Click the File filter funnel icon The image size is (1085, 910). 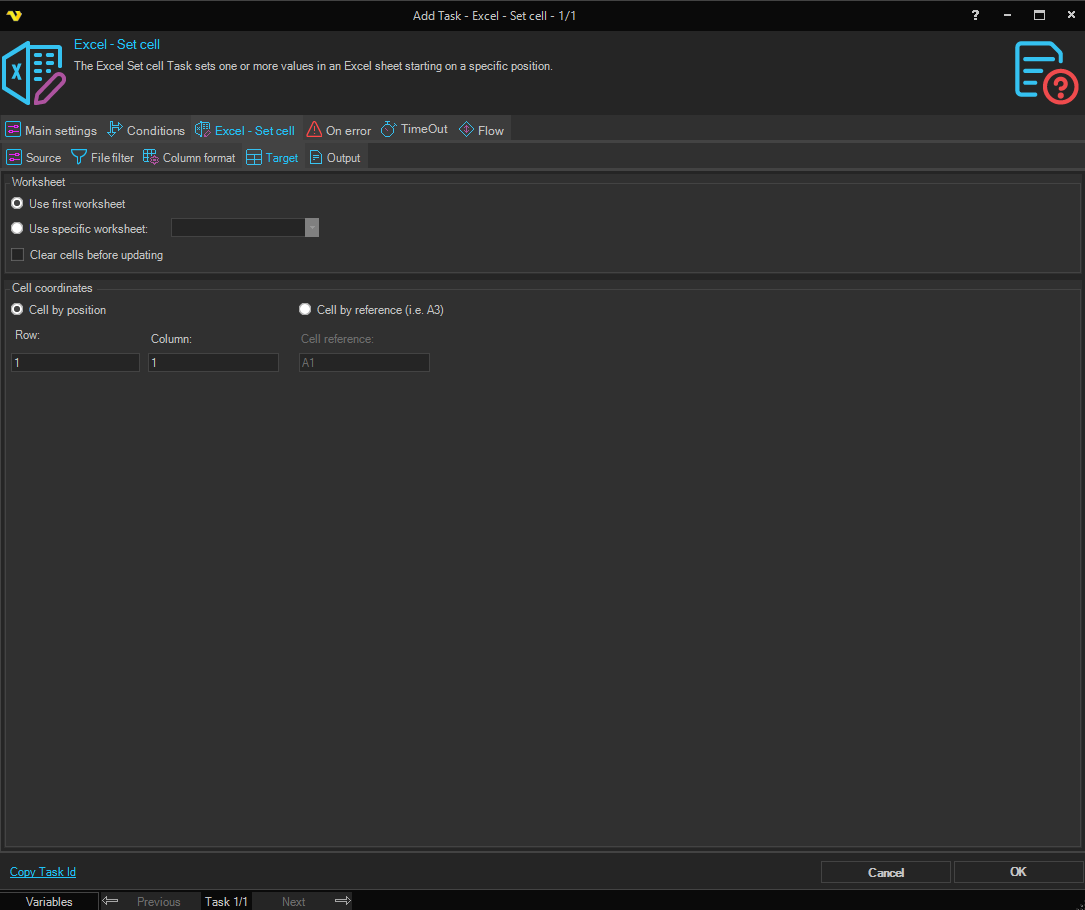pyautogui.click(x=79, y=157)
